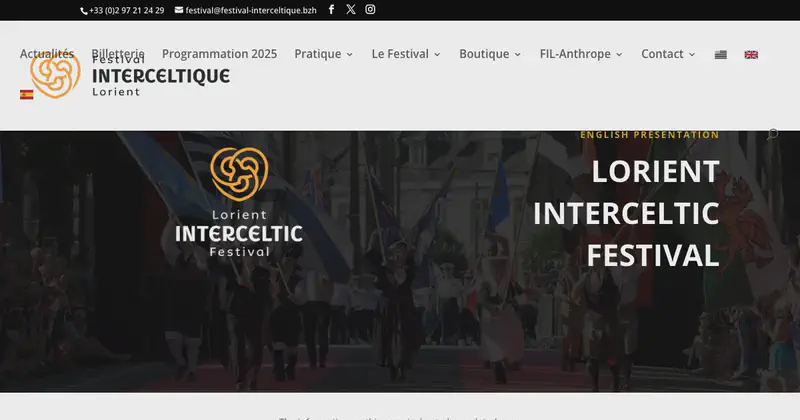
Task: Expand the Le Festival menu chevron
Action: tap(437, 55)
